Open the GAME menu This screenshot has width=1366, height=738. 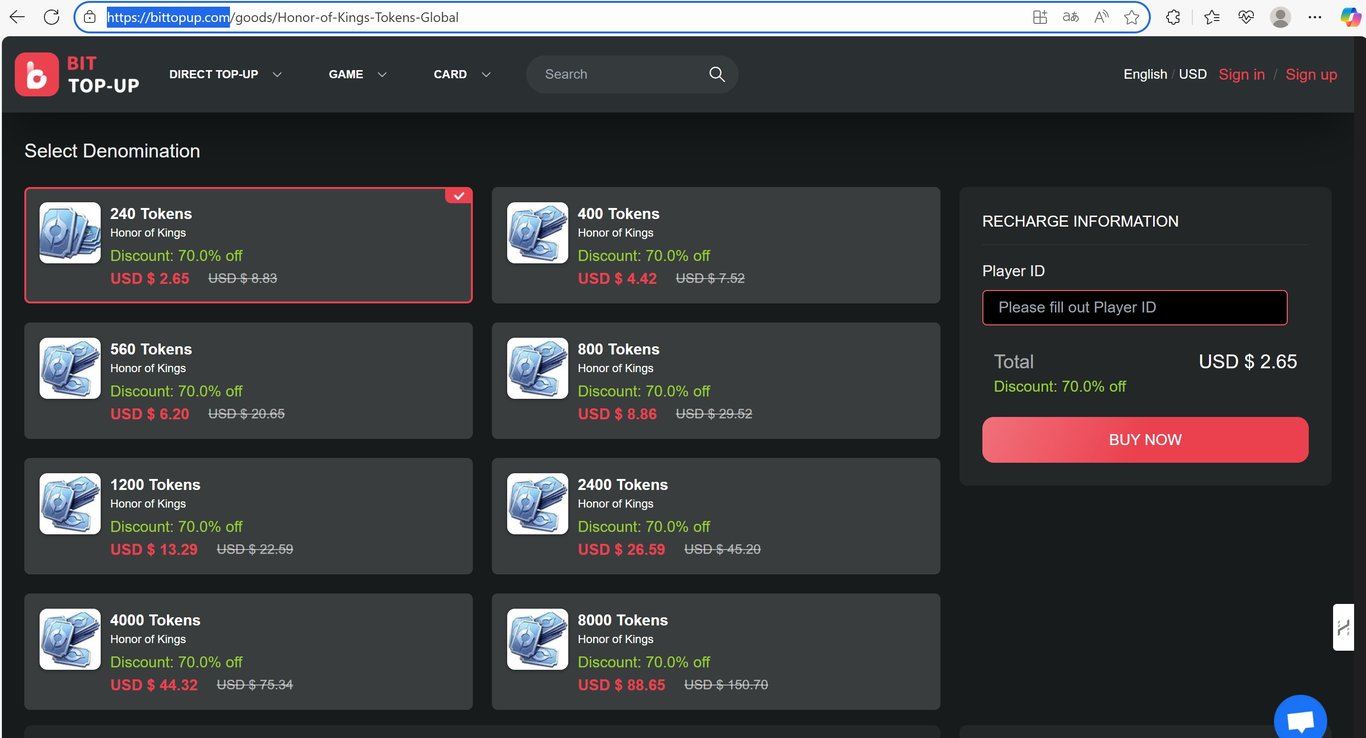346,74
